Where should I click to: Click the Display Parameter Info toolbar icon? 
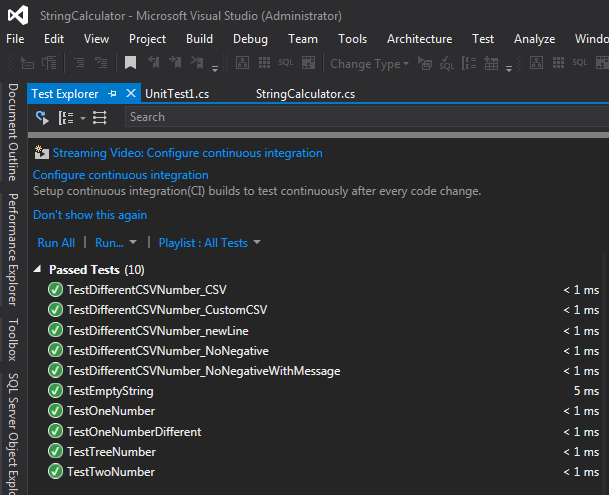49,63
